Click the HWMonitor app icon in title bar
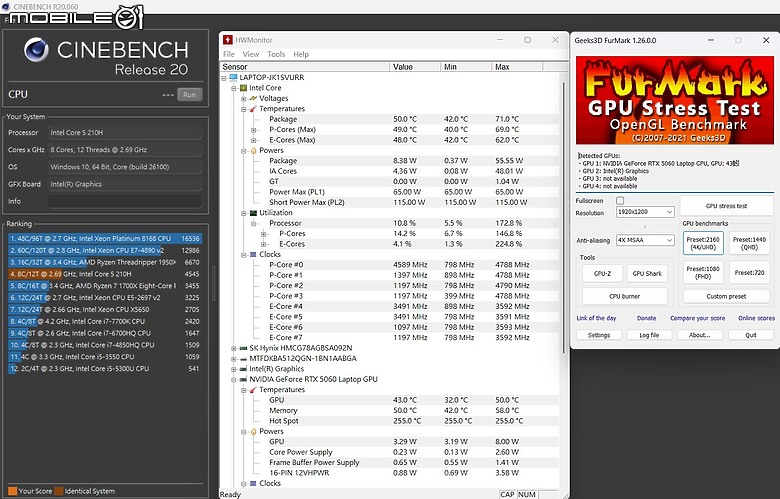This screenshot has width=780, height=499. pos(227,40)
